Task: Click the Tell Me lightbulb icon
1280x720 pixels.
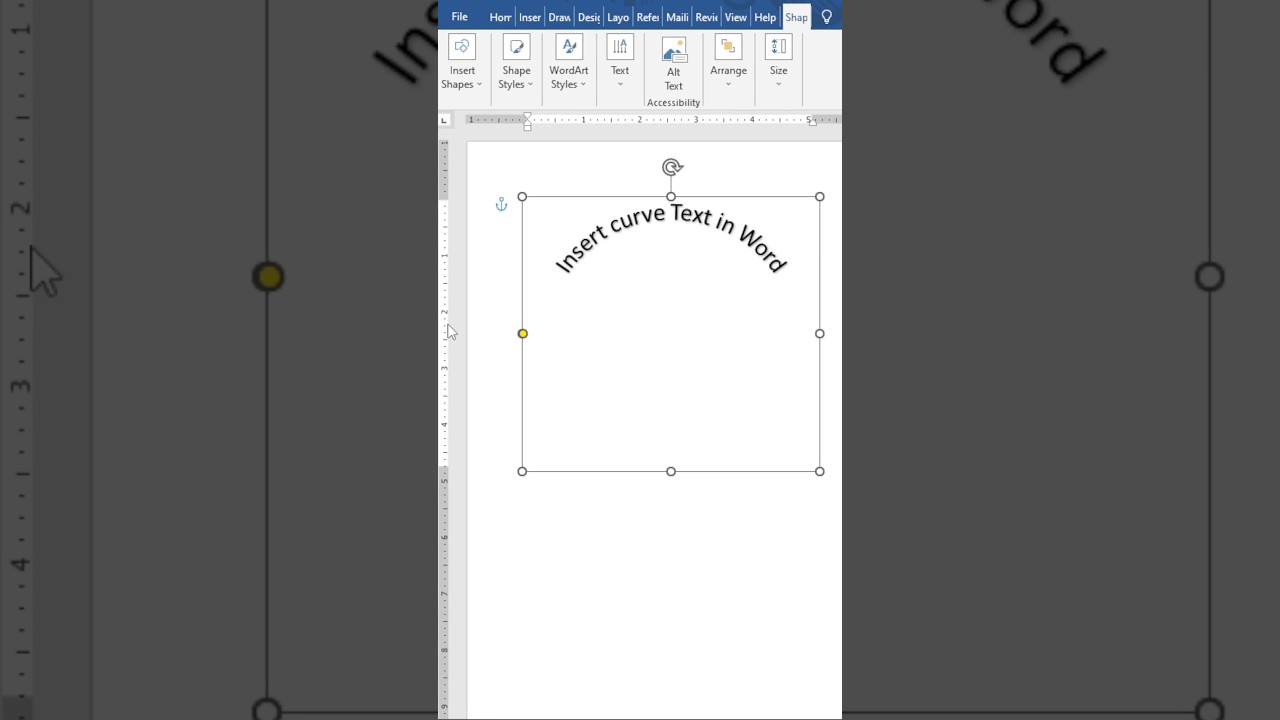Action: [826, 17]
